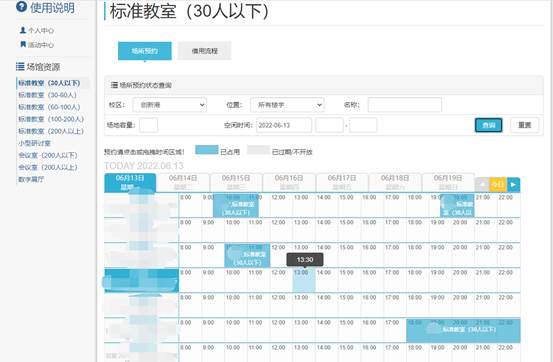Open the 2022-06-13 date picker field
553x362 pixels.
(x=284, y=125)
